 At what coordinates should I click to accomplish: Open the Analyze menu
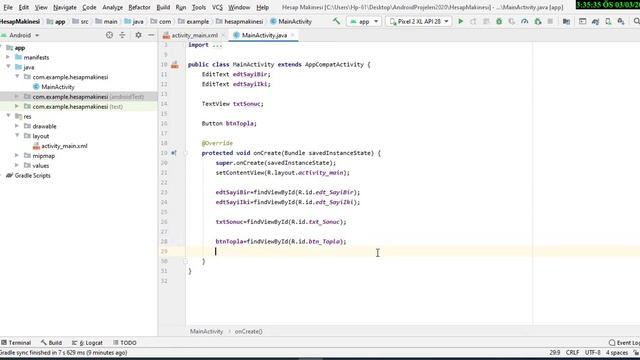[x=112, y=7]
